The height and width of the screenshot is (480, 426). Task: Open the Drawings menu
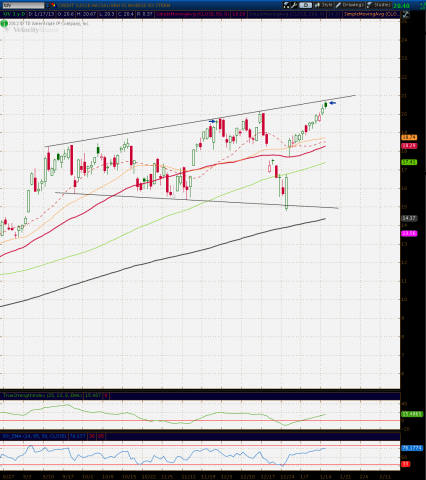[350, 5]
